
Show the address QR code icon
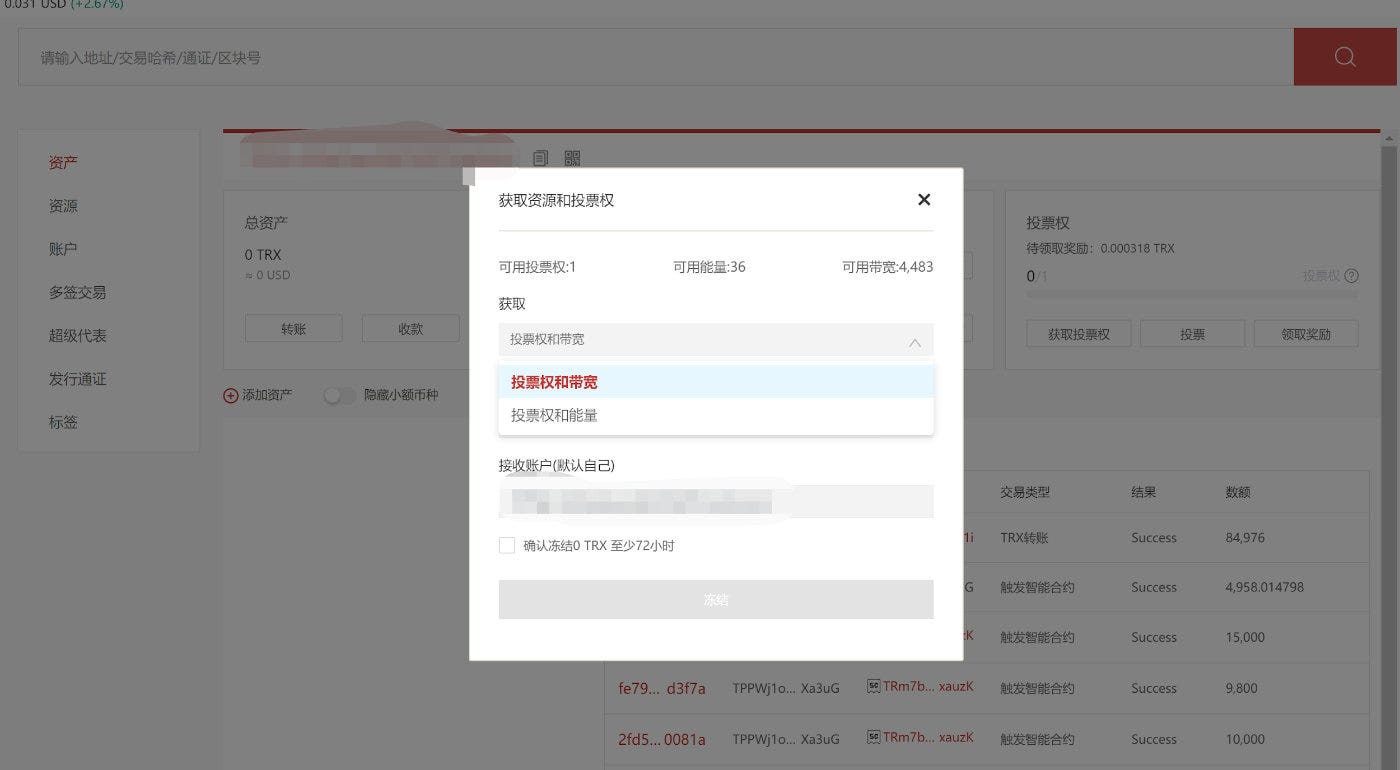click(572, 158)
